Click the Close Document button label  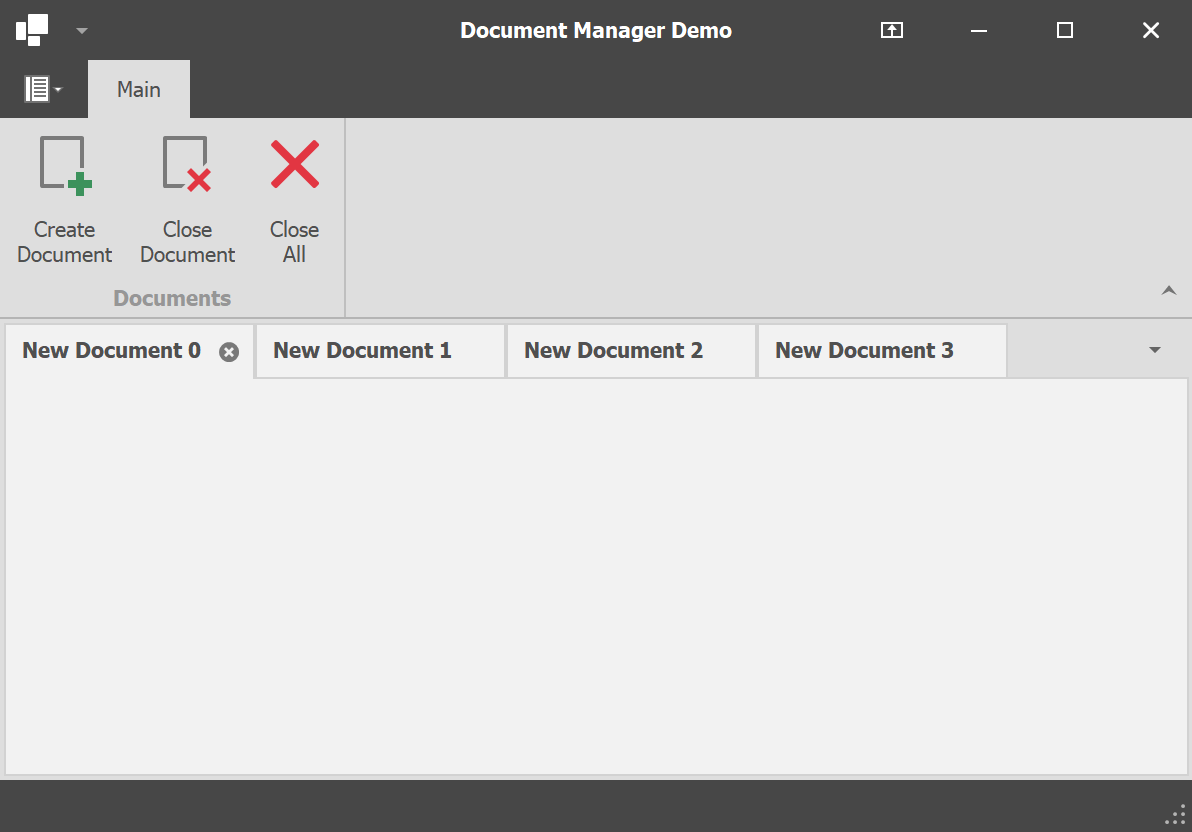(x=187, y=242)
